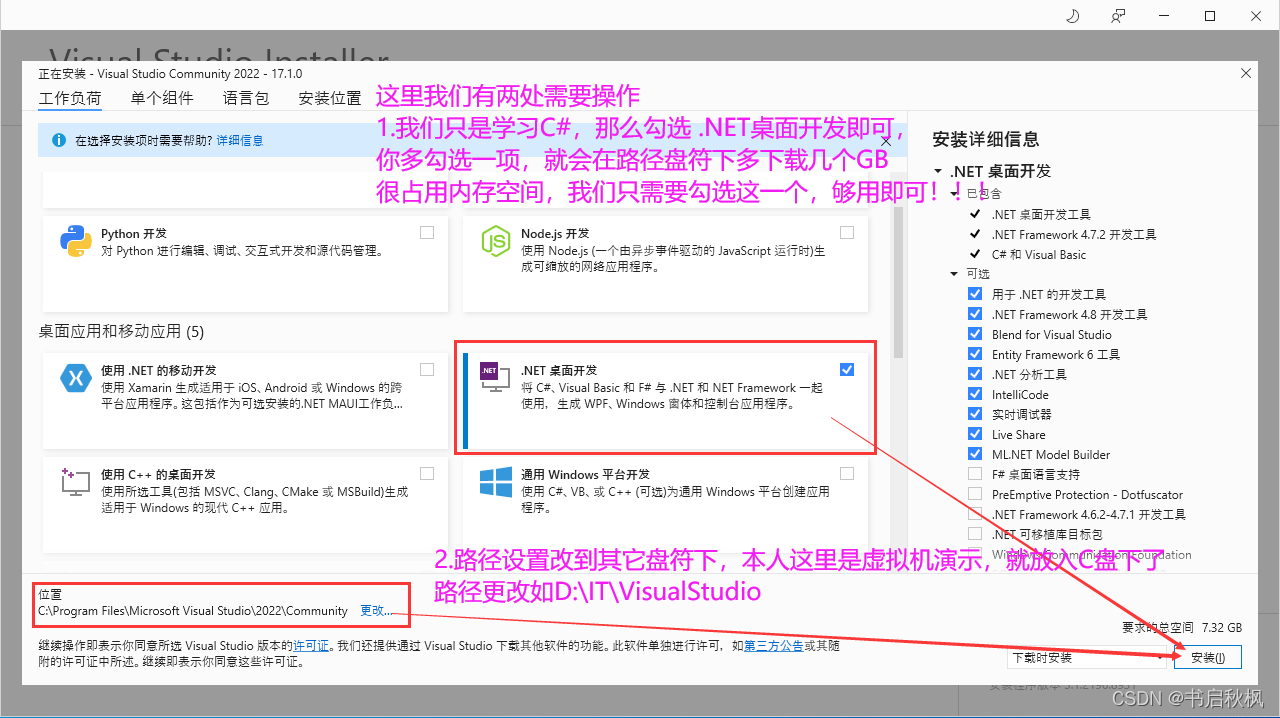
Task: Click the Universal Windows Platform logo icon
Action: click(496, 482)
